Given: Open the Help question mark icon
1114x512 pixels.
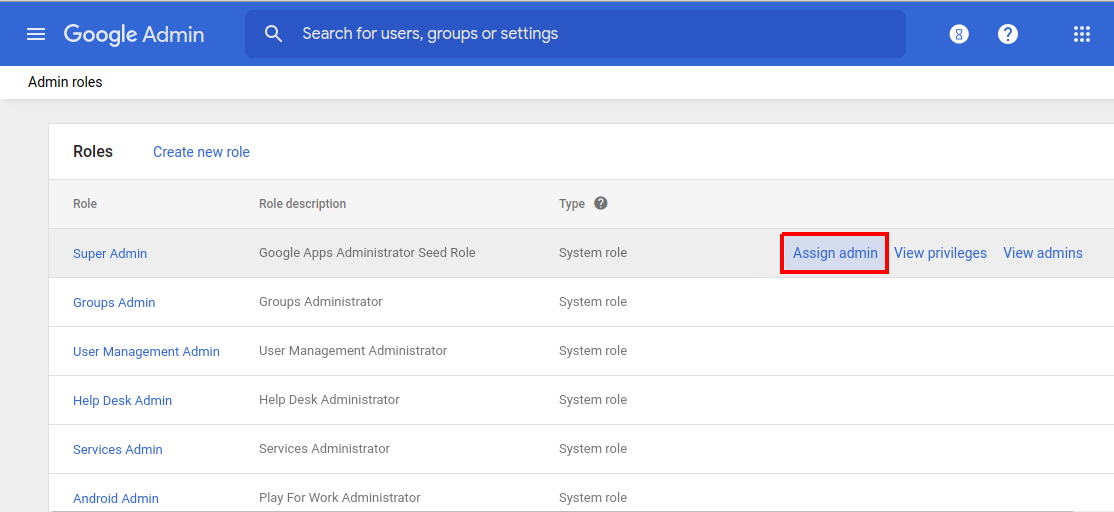Looking at the screenshot, I should [1008, 34].
